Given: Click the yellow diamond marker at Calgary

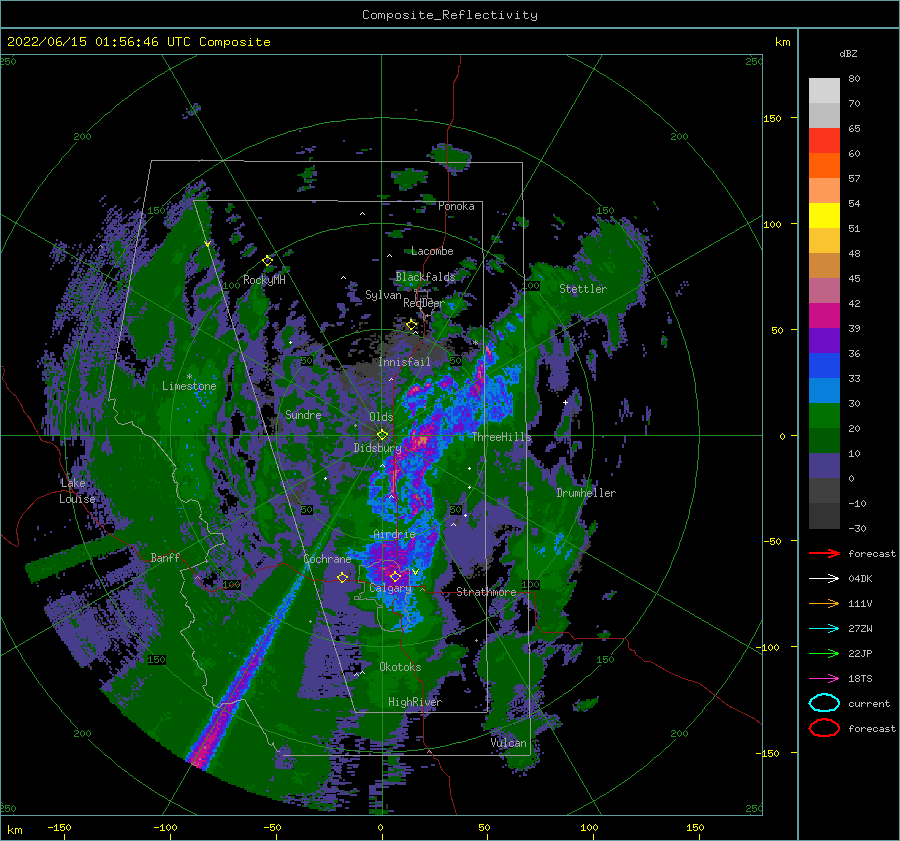Looking at the screenshot, I should pos(395,576).
